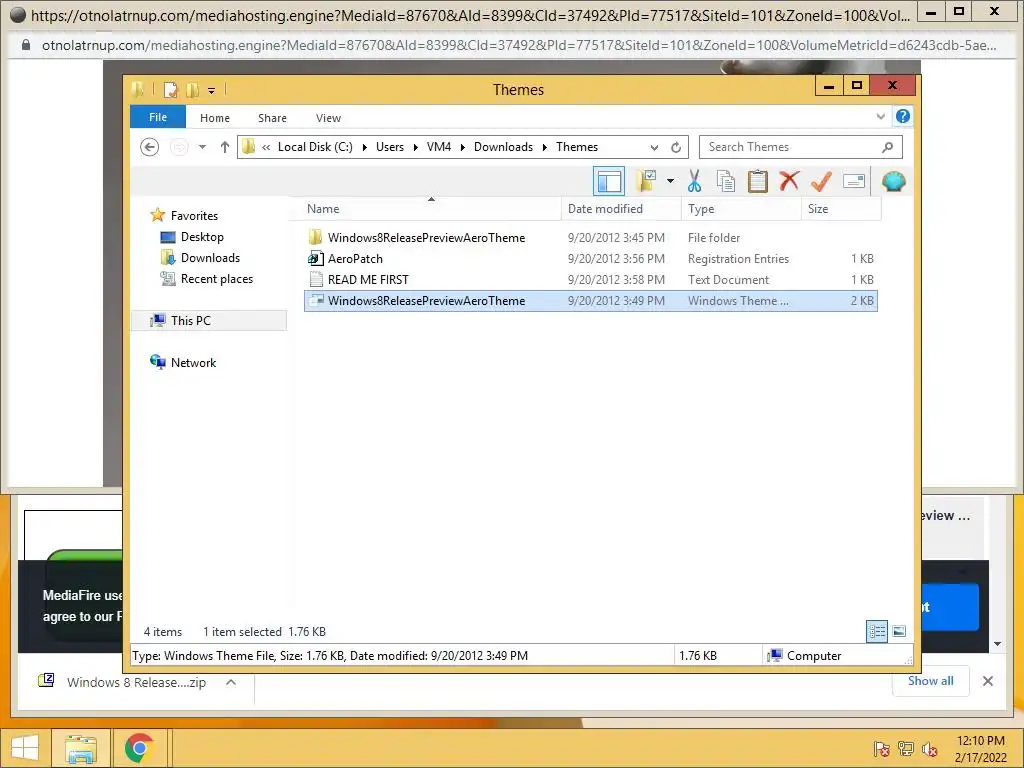
Task: Open the Windows Start button
Action: pyautogui.click(x=24, y=748)
